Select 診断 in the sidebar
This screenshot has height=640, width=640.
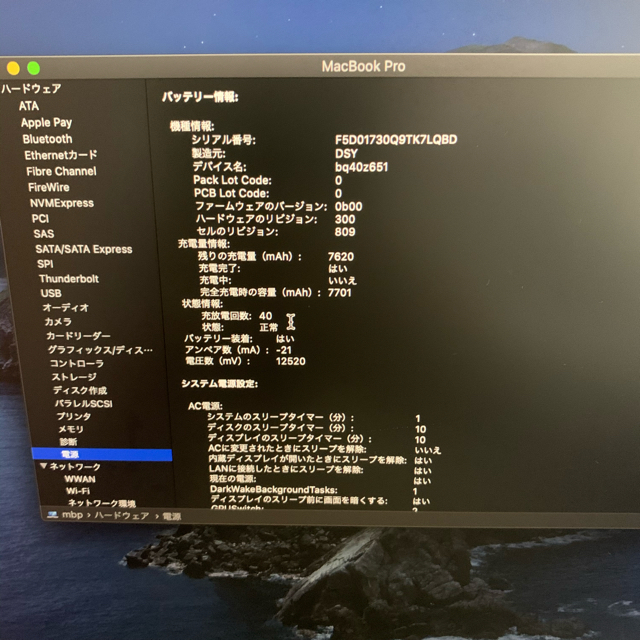[68, 442]
